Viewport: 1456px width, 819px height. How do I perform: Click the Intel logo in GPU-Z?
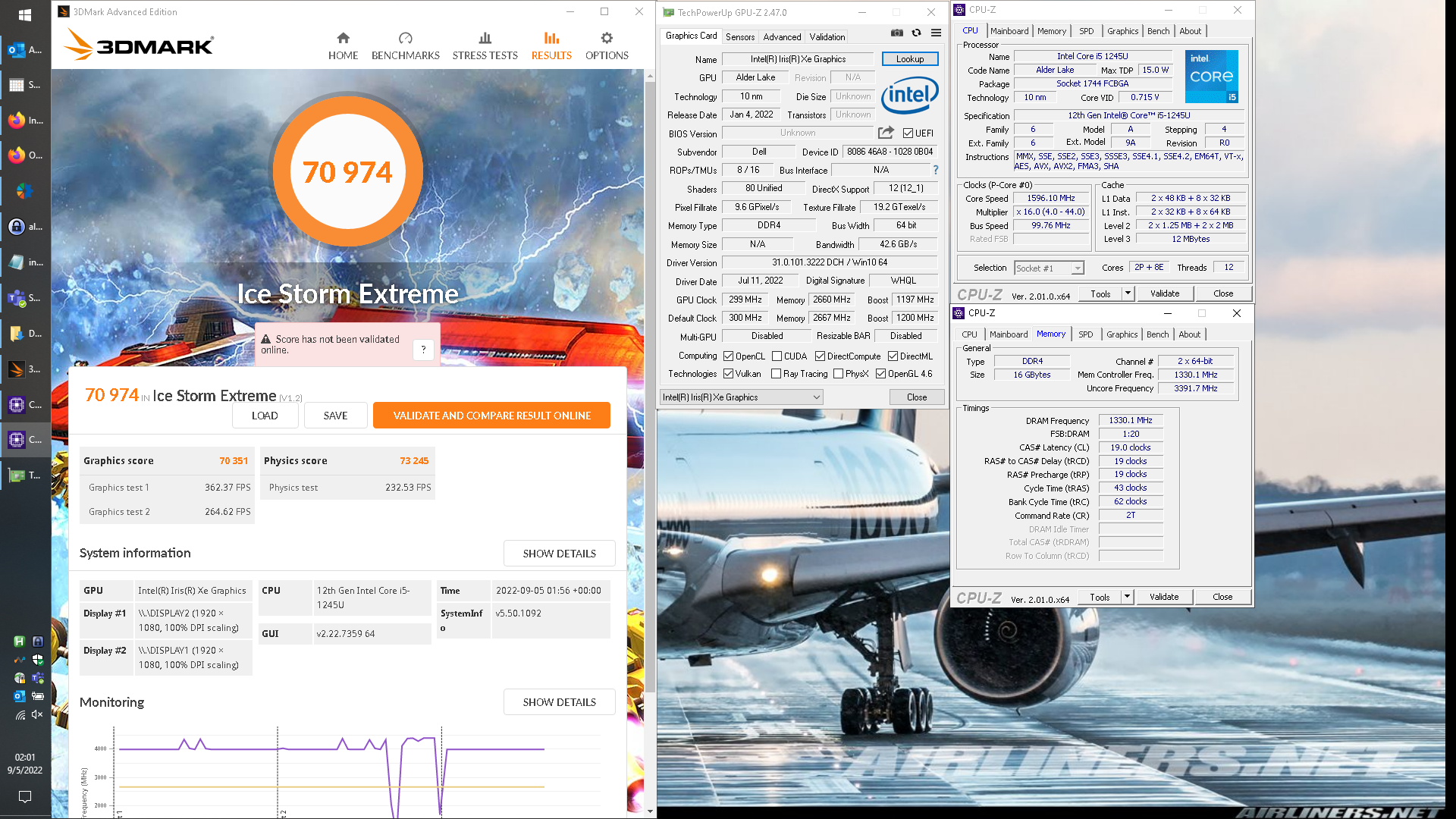(910, 95)
